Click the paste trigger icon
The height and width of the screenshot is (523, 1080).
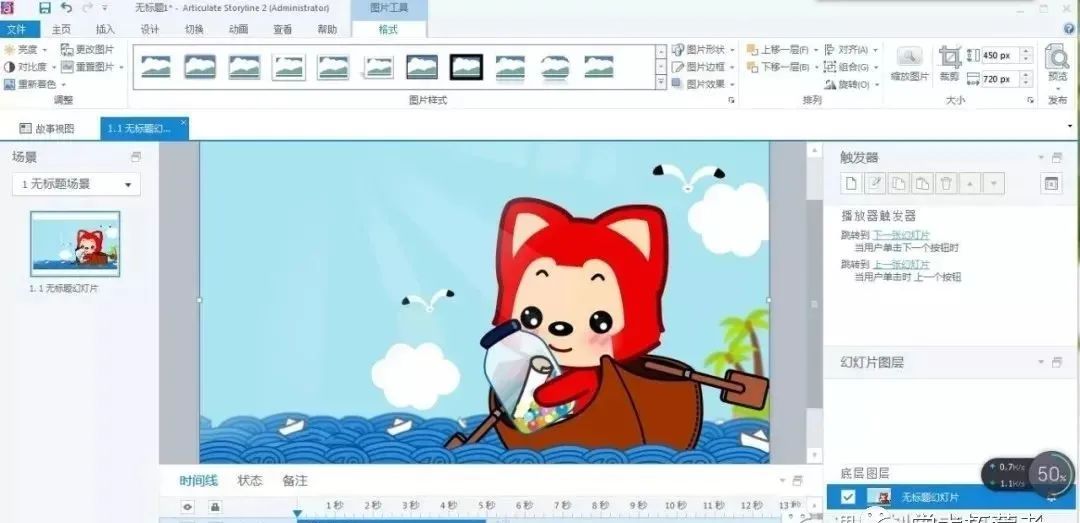922,183
